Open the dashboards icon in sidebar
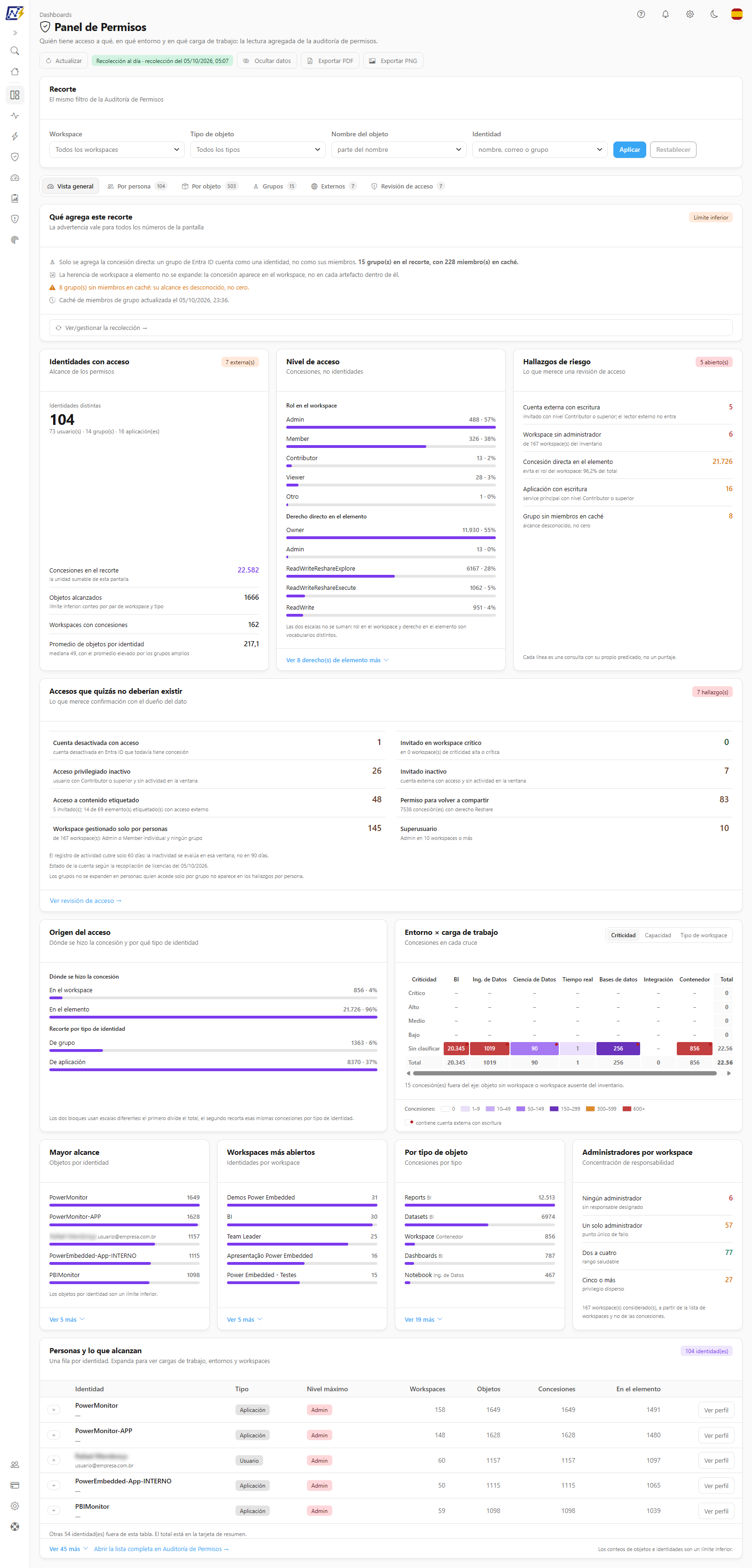This screenshot has height=1568, width=752. point(15,95)
